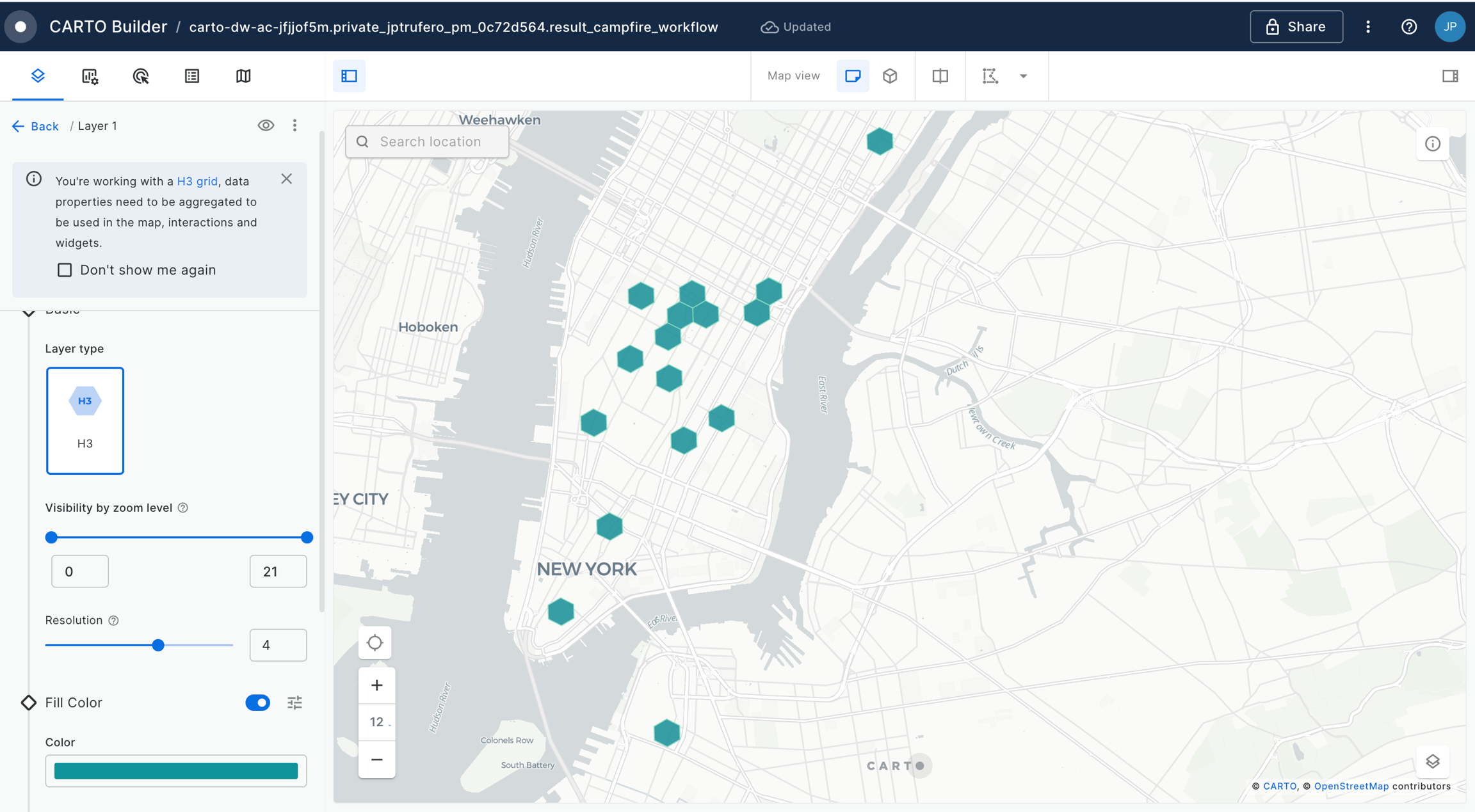Image resolution: width=1475 pixels, height=812 pixels.
Task: Open Layer 1 more options menu
Action: [294, 125]
